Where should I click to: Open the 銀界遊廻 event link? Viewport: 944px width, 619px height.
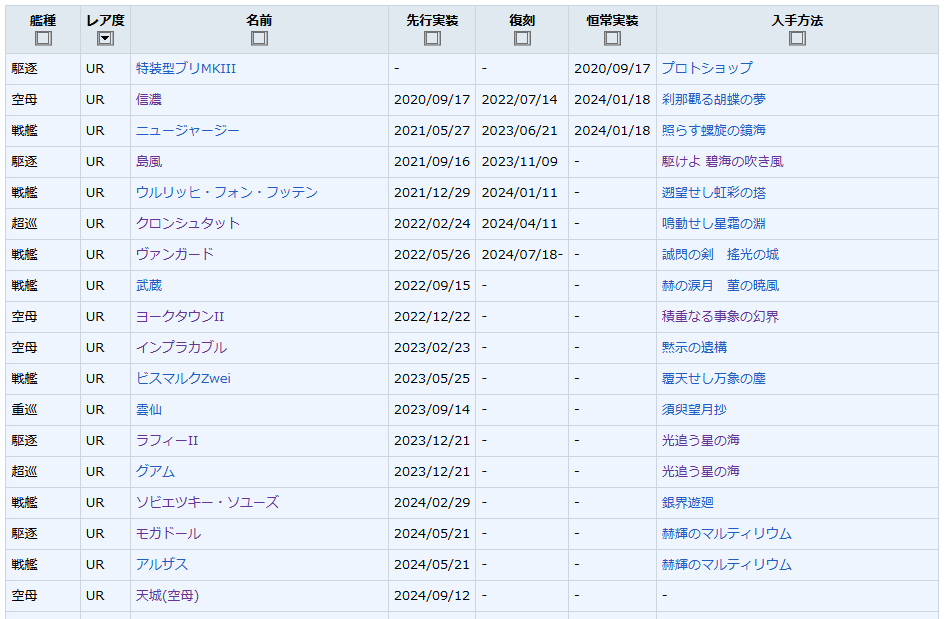coord(687,503)
